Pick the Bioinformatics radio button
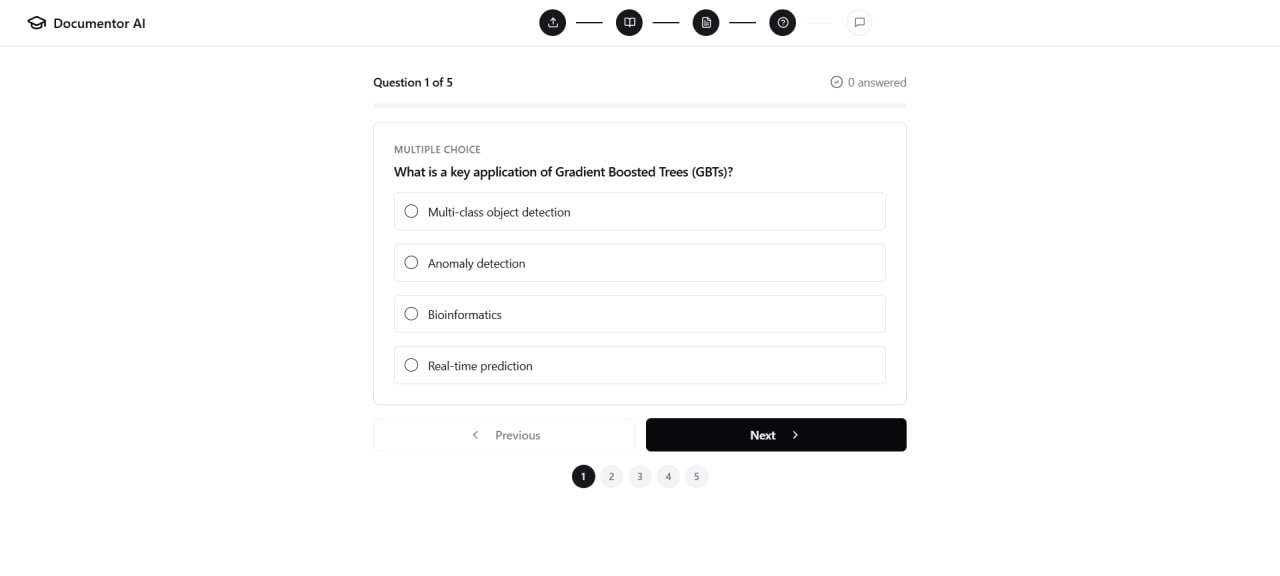The image size is (1280, 576). pyautogui.click(x=411, y=314)
